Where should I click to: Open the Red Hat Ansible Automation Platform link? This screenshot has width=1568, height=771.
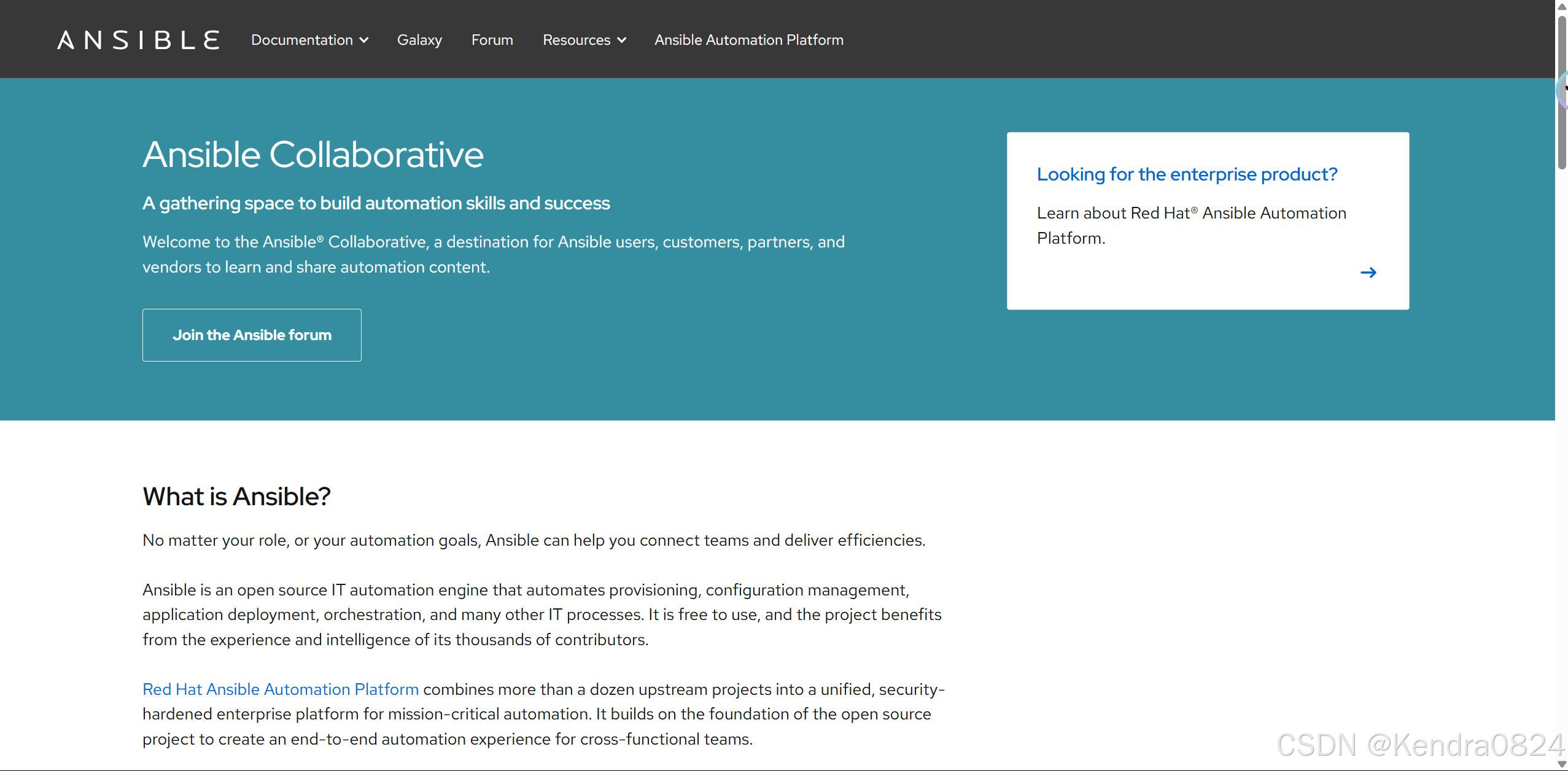[281, 689]
